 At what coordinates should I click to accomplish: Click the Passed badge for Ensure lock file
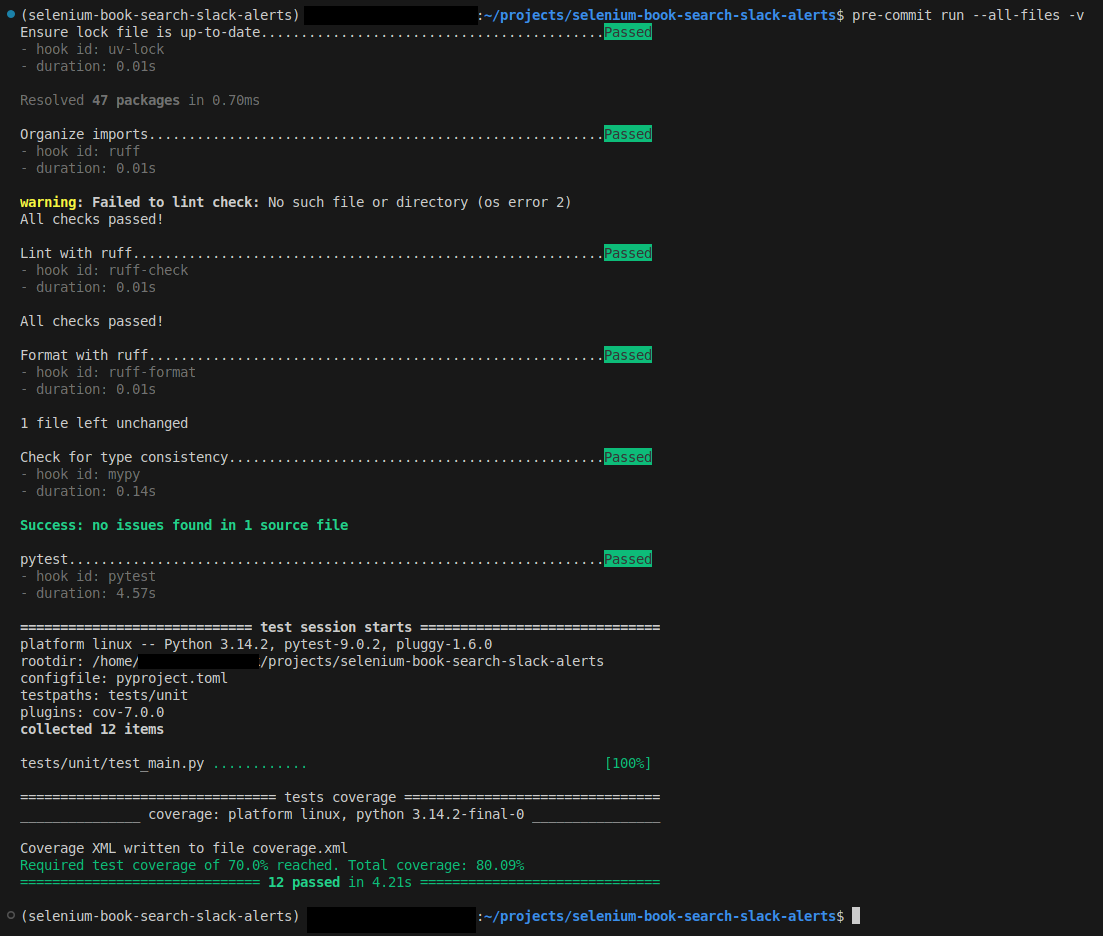tap(627, 32)
